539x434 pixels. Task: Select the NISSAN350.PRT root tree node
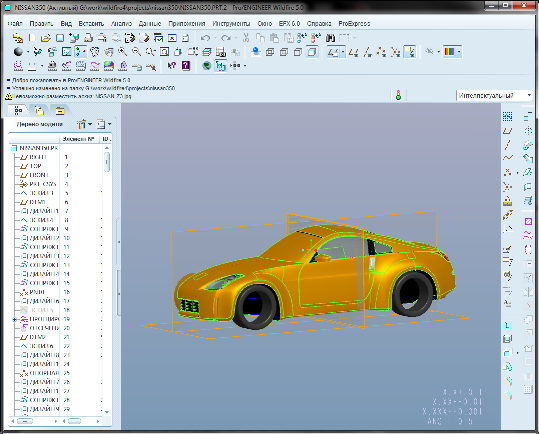tap(35, 148)
